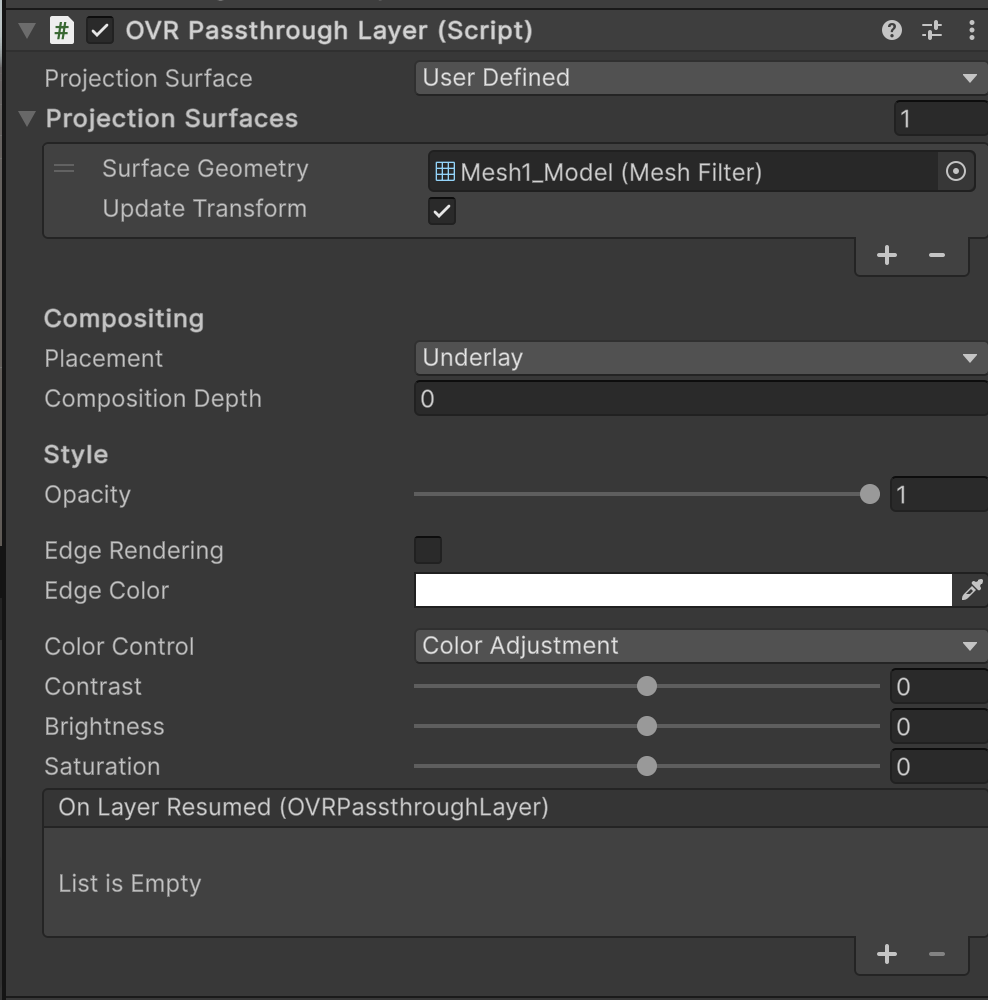Enable Edge Rendering
988x1000 pixels.
(x=427, y=550)
